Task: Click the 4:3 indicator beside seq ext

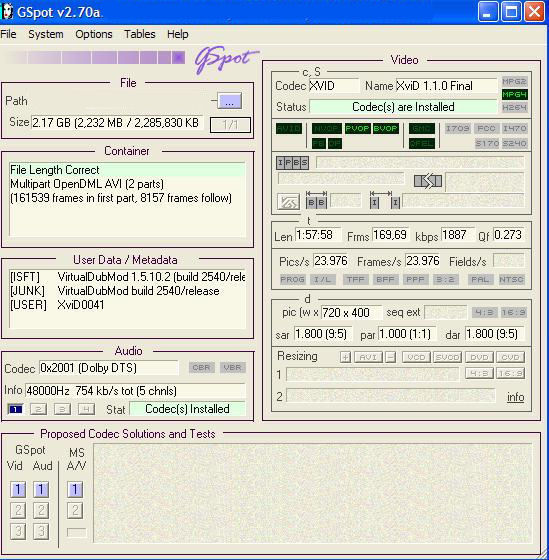Action: [485, 313]
